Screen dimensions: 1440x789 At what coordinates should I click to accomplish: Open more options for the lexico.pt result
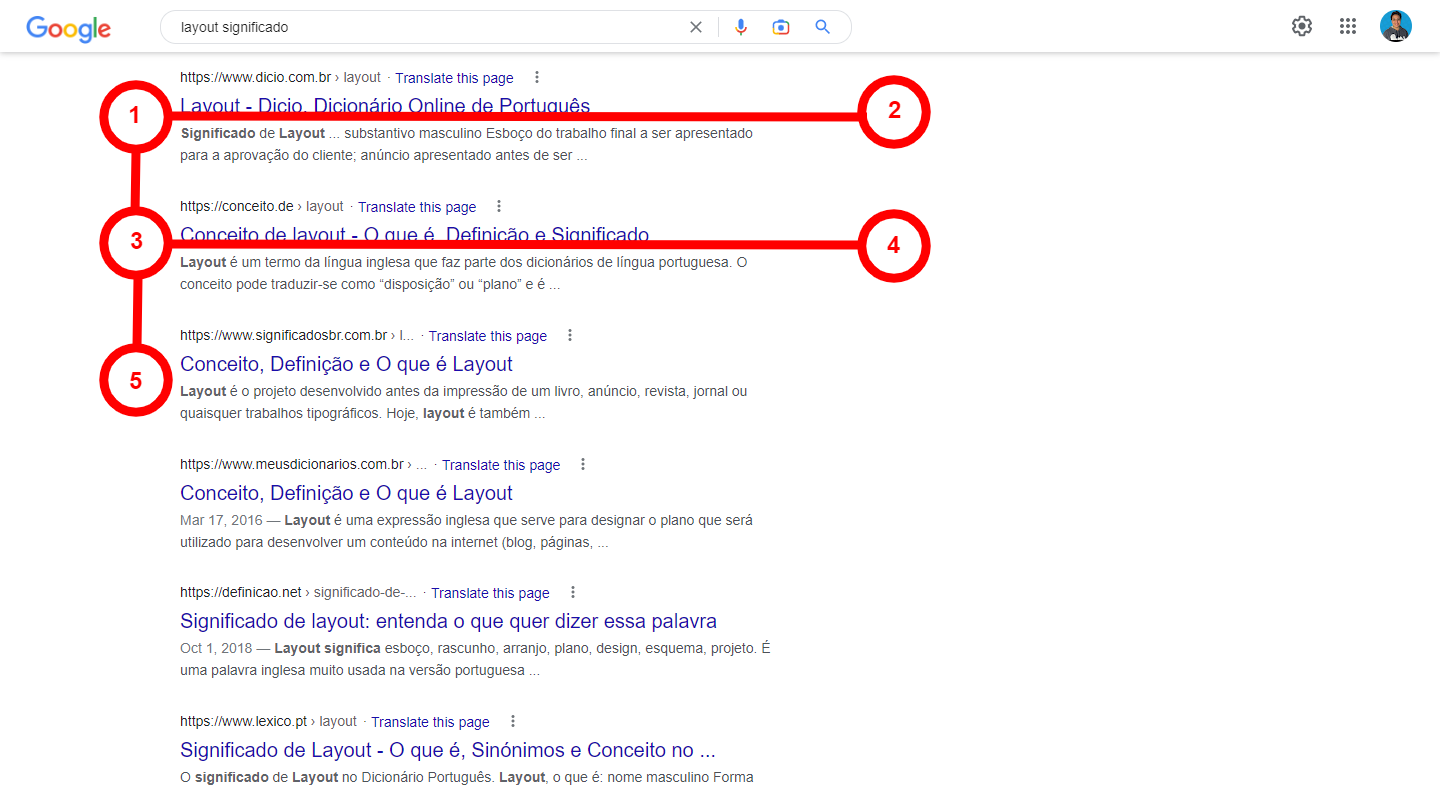coord(513,721)
